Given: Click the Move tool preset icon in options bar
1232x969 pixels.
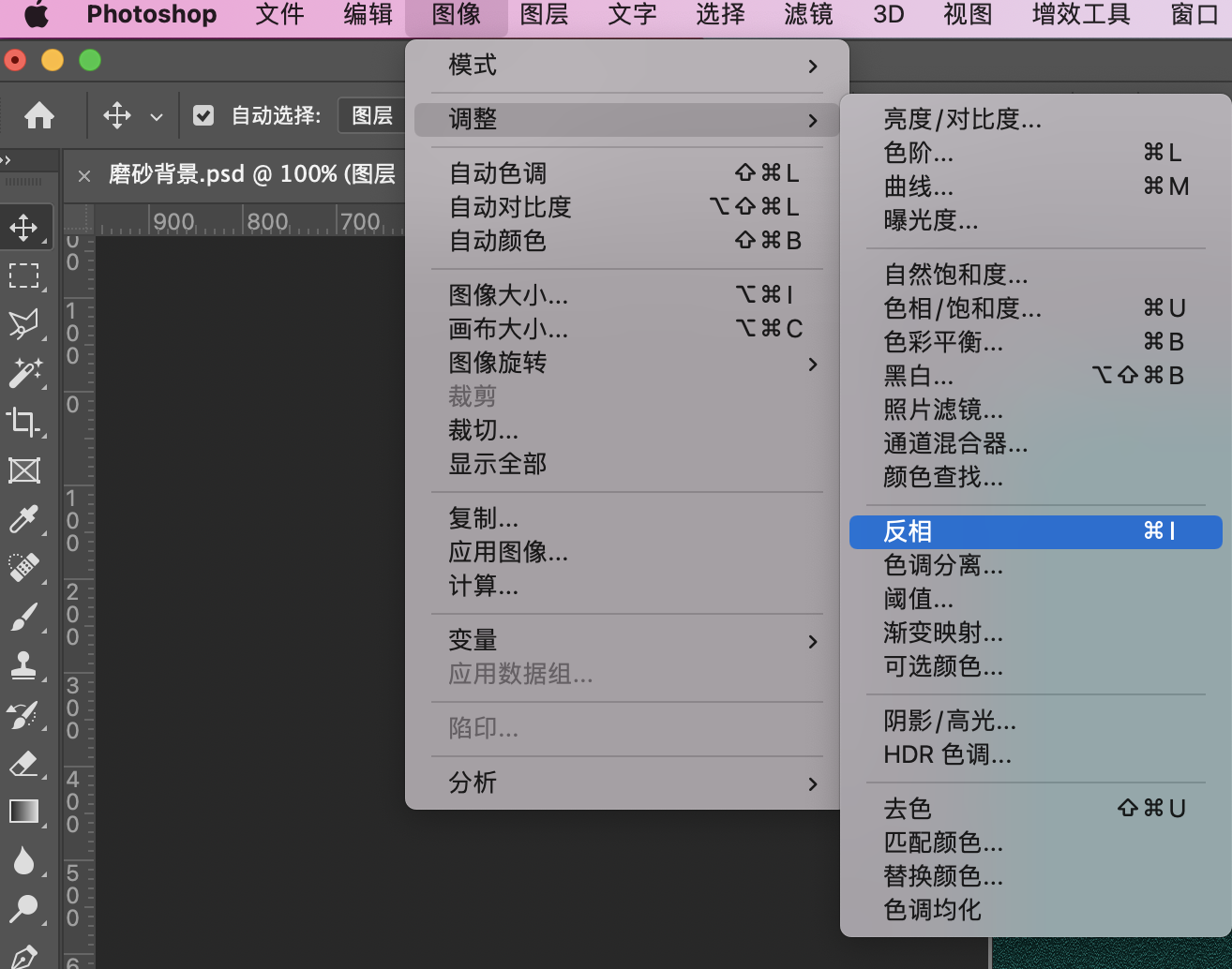Looking at the screenshot, I should [x=117, y=115].
